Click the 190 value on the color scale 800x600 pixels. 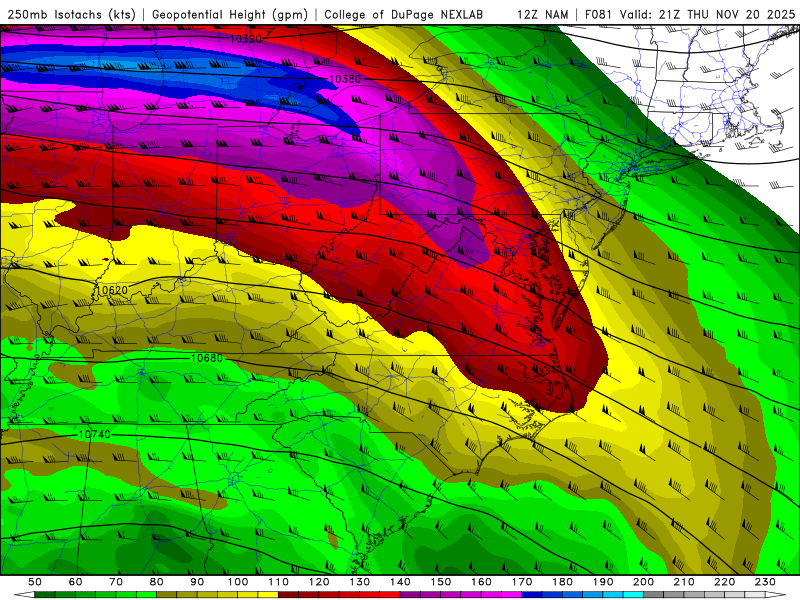pyautogui.click(x=603, y=582)
